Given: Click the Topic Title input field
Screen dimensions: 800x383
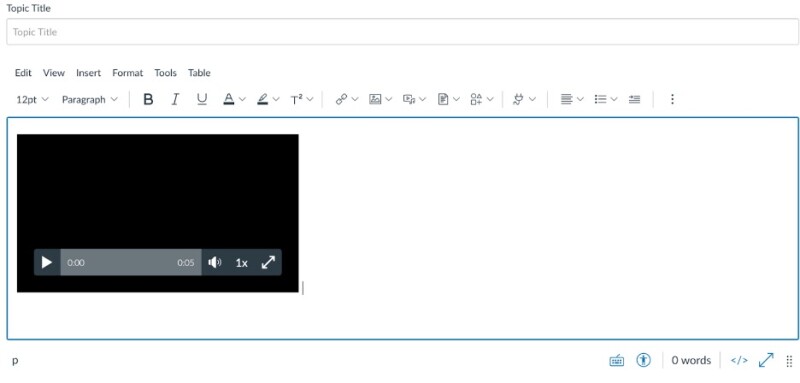Looking at the screenshot, I should tap(403, 32).
